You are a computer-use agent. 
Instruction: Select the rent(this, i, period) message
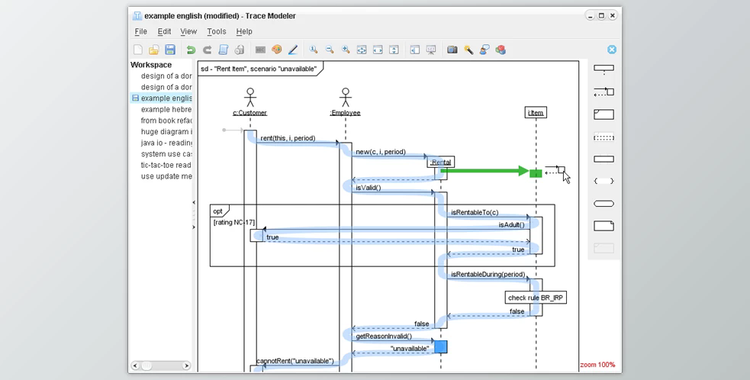pyautogui.click(x=288, y=138)
